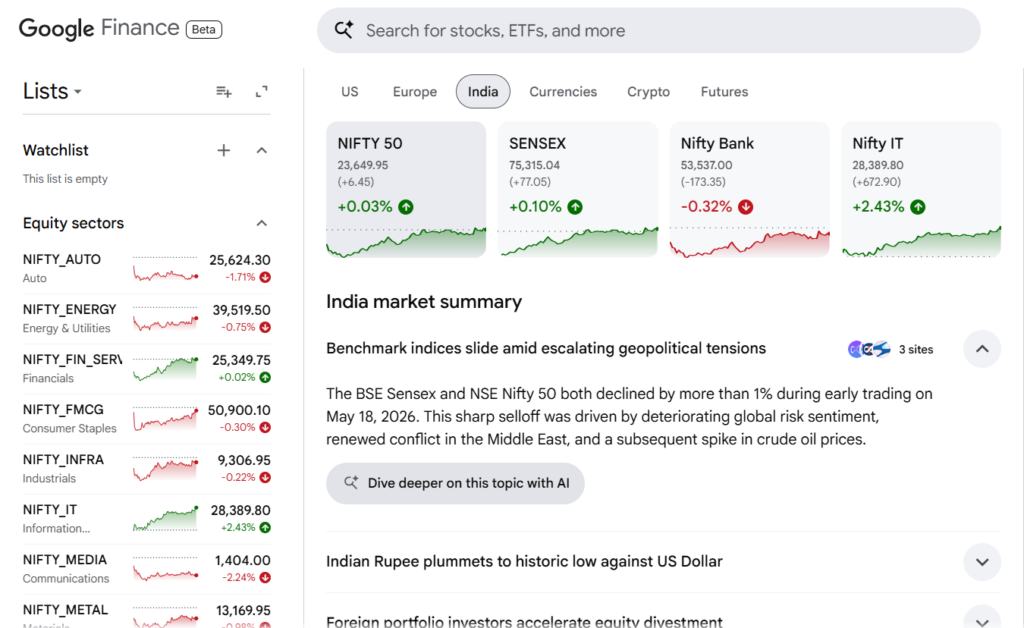
Task: Open the SENSEX index card
Action: pos(578,189)
